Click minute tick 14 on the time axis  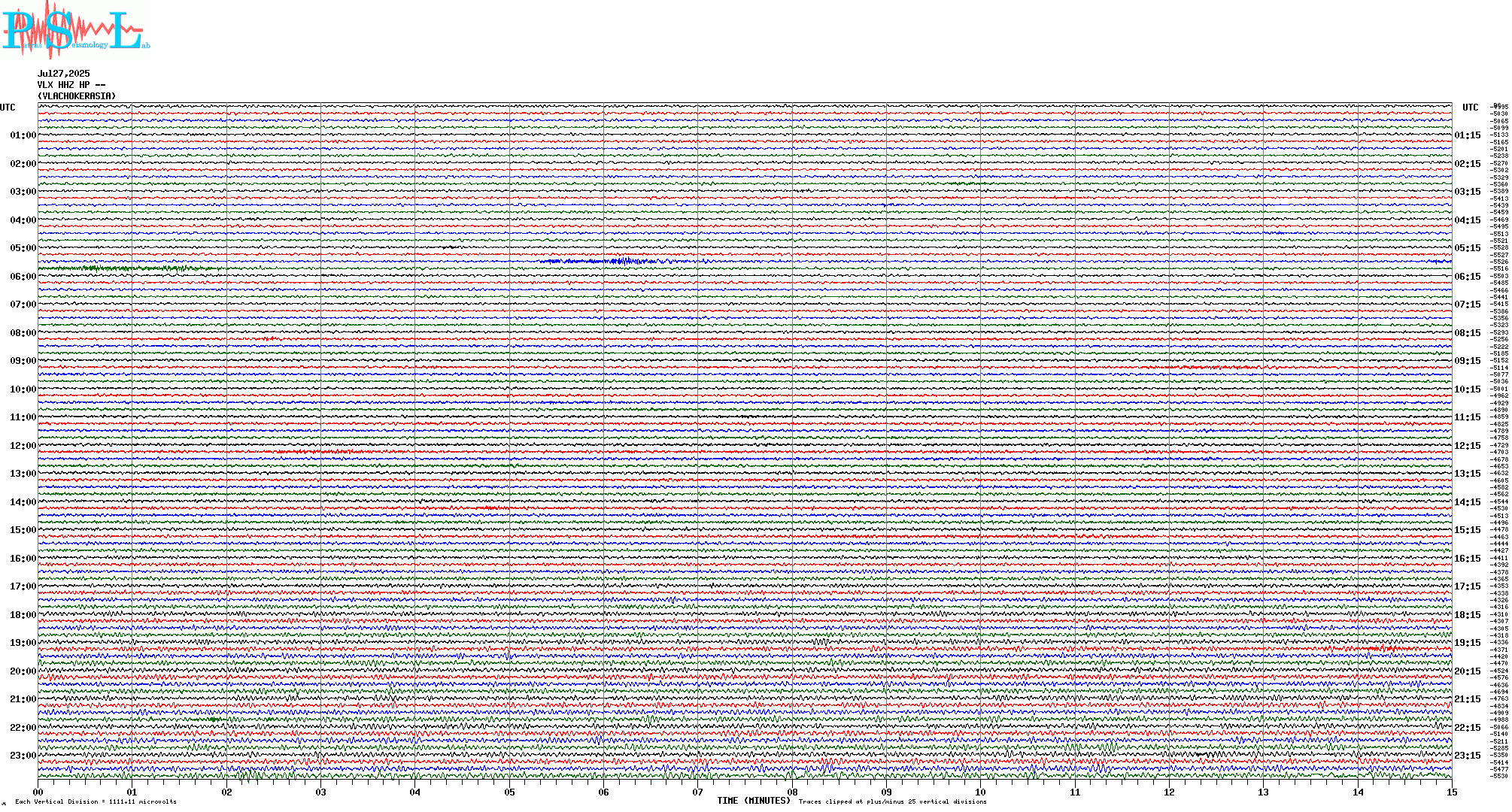tap(1358, 792)
